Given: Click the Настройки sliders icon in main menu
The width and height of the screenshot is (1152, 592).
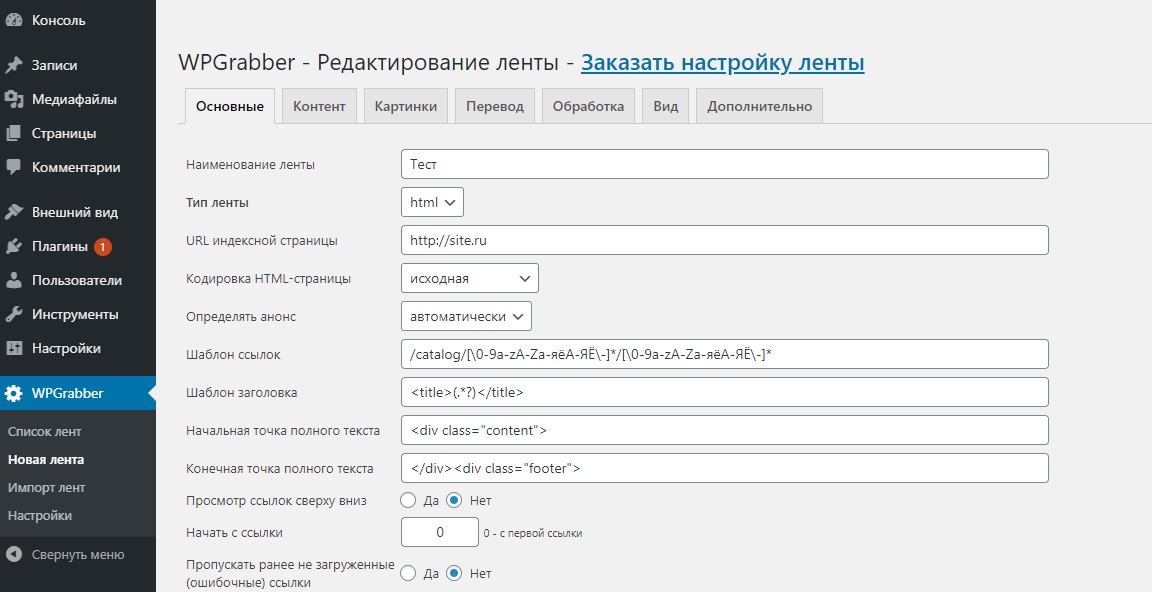Looking at the screenshot, I should point(13,348).
